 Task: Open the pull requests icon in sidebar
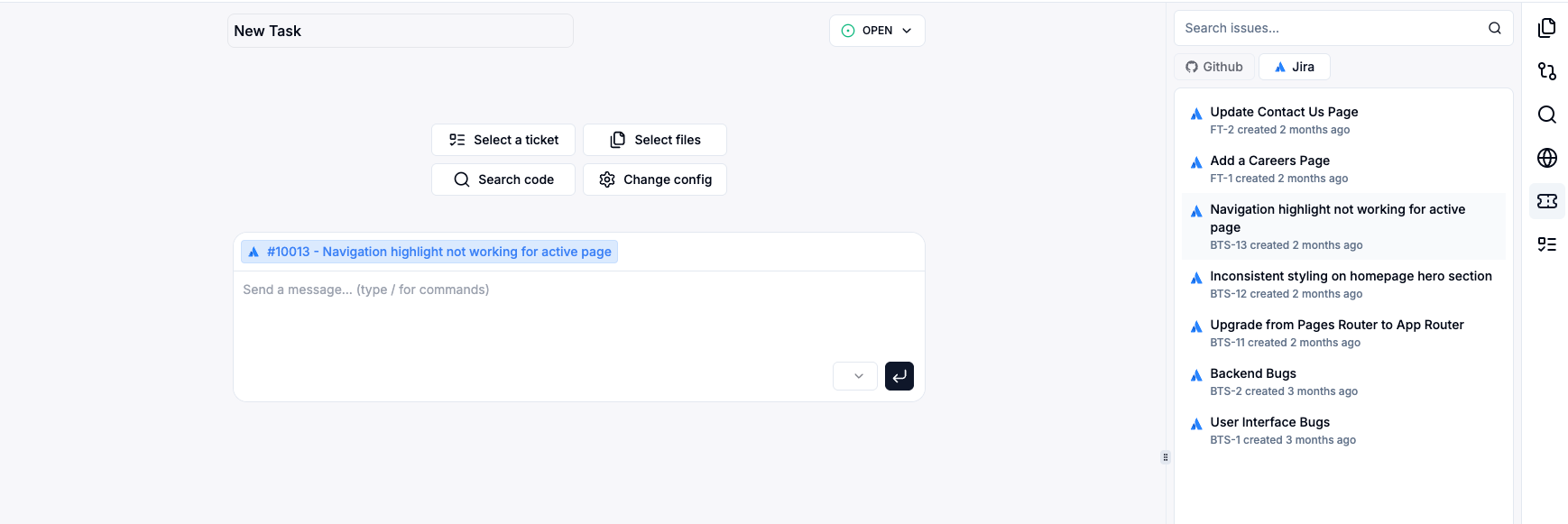tap(1546, 71)
